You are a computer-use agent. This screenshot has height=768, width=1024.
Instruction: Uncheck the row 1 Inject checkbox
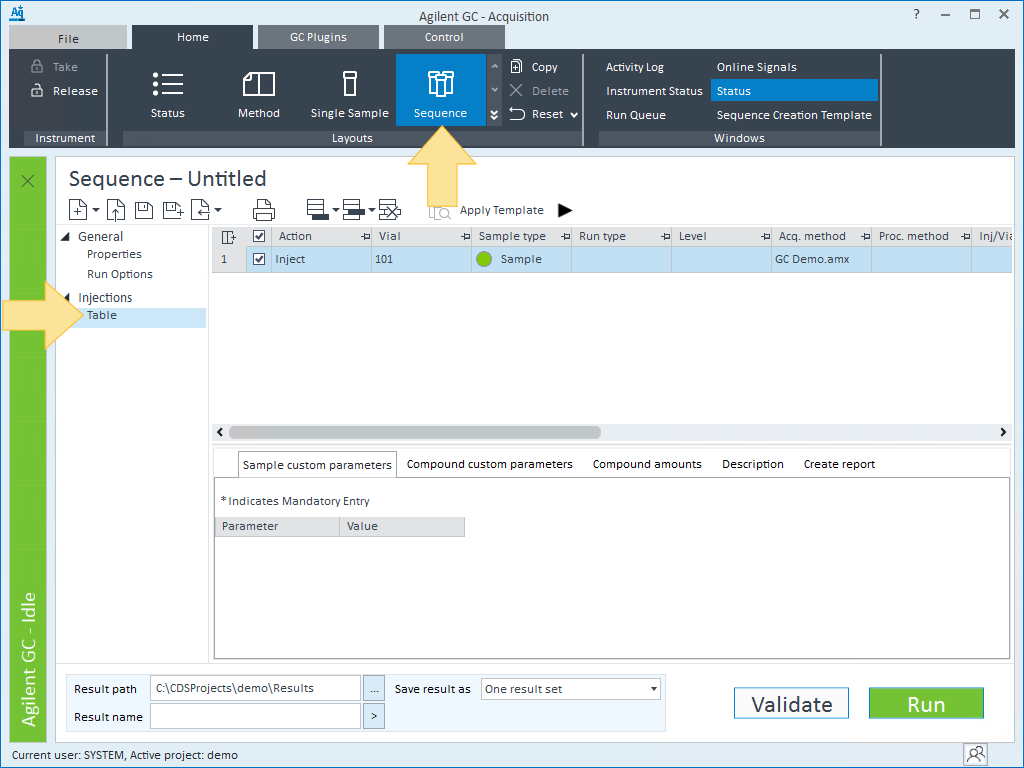259,259
